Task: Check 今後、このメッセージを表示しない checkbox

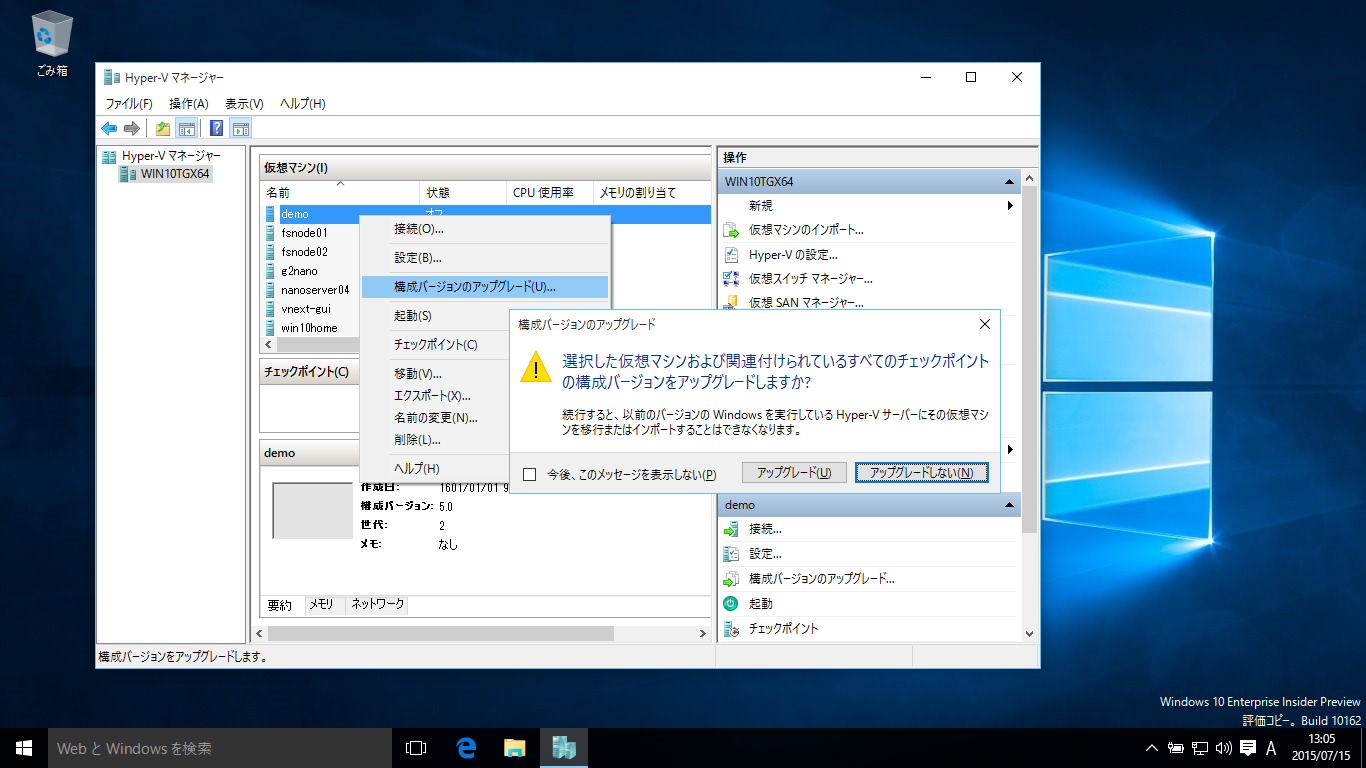Action: (x=530, y=475)
